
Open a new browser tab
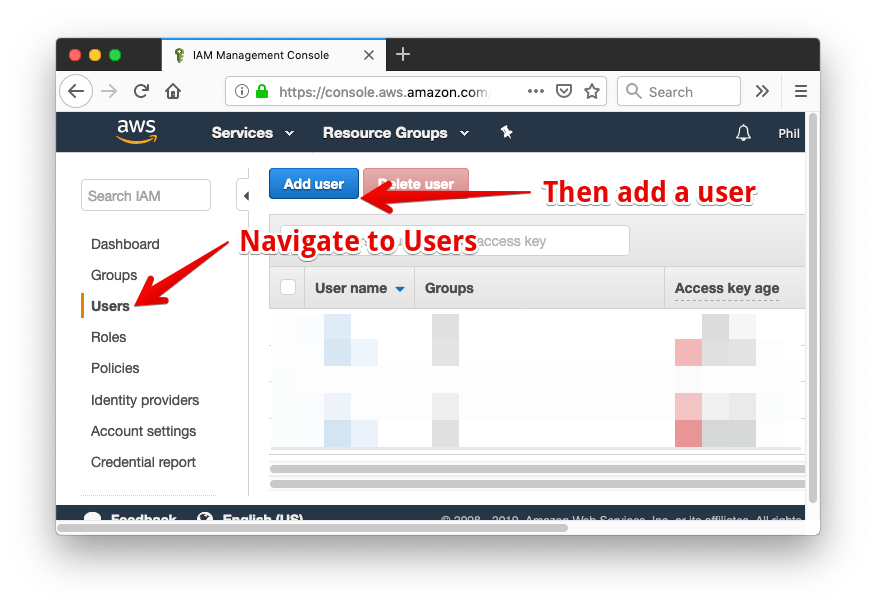pos(403,55)
